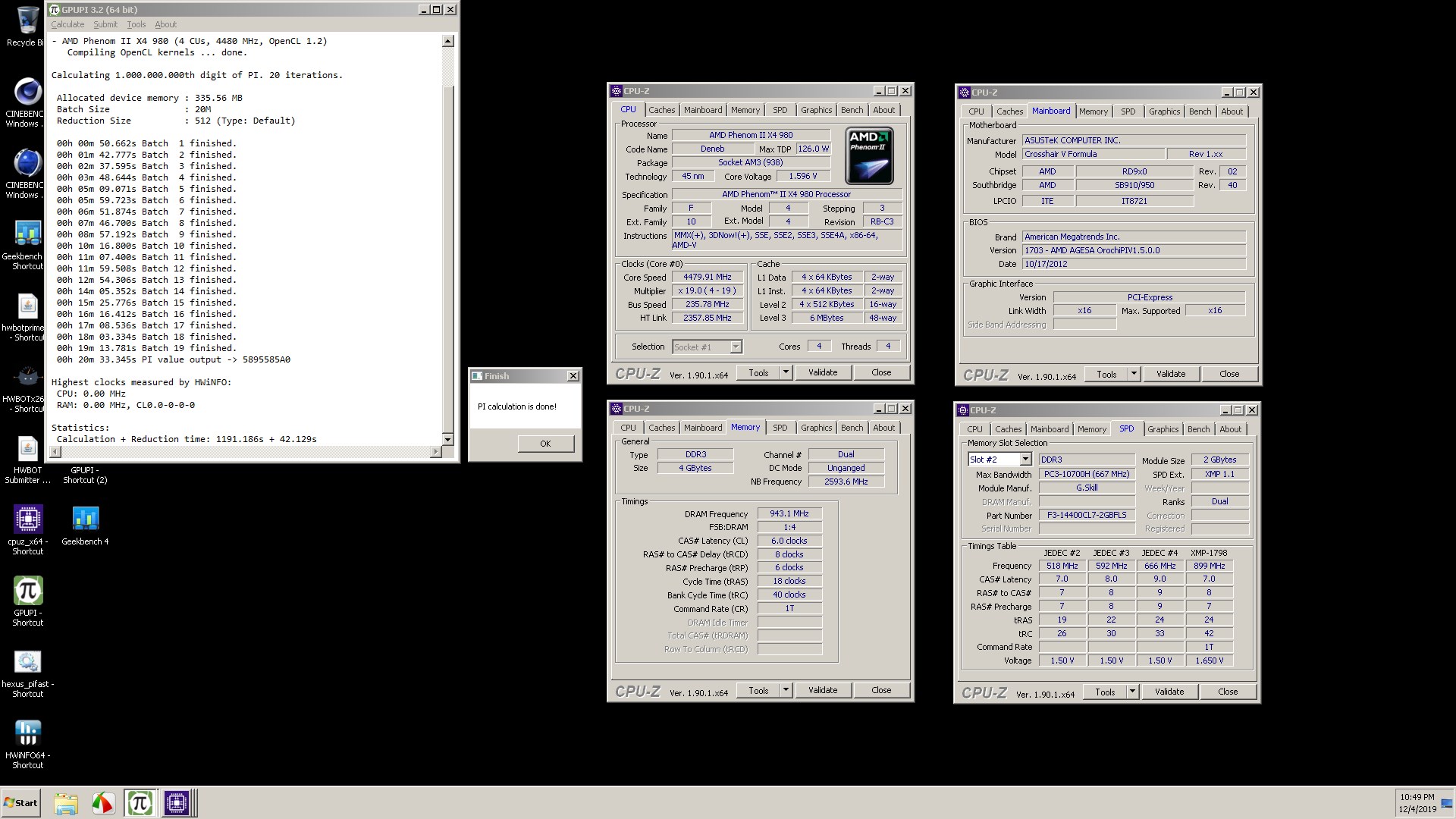The width and height of the screenshot is (1456, 819).
Task: Click Validate in the CPU-Z CPU window
Action: tap(823, 372)
